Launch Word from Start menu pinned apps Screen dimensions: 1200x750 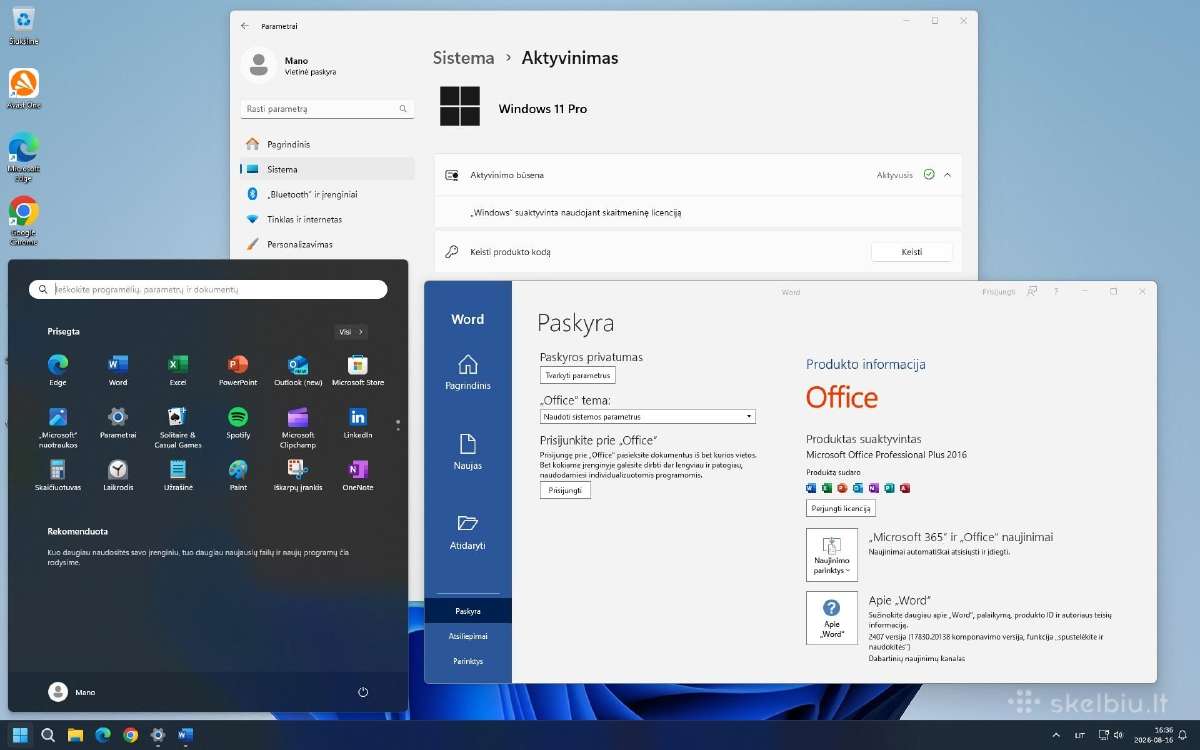[x=118, y=370]
